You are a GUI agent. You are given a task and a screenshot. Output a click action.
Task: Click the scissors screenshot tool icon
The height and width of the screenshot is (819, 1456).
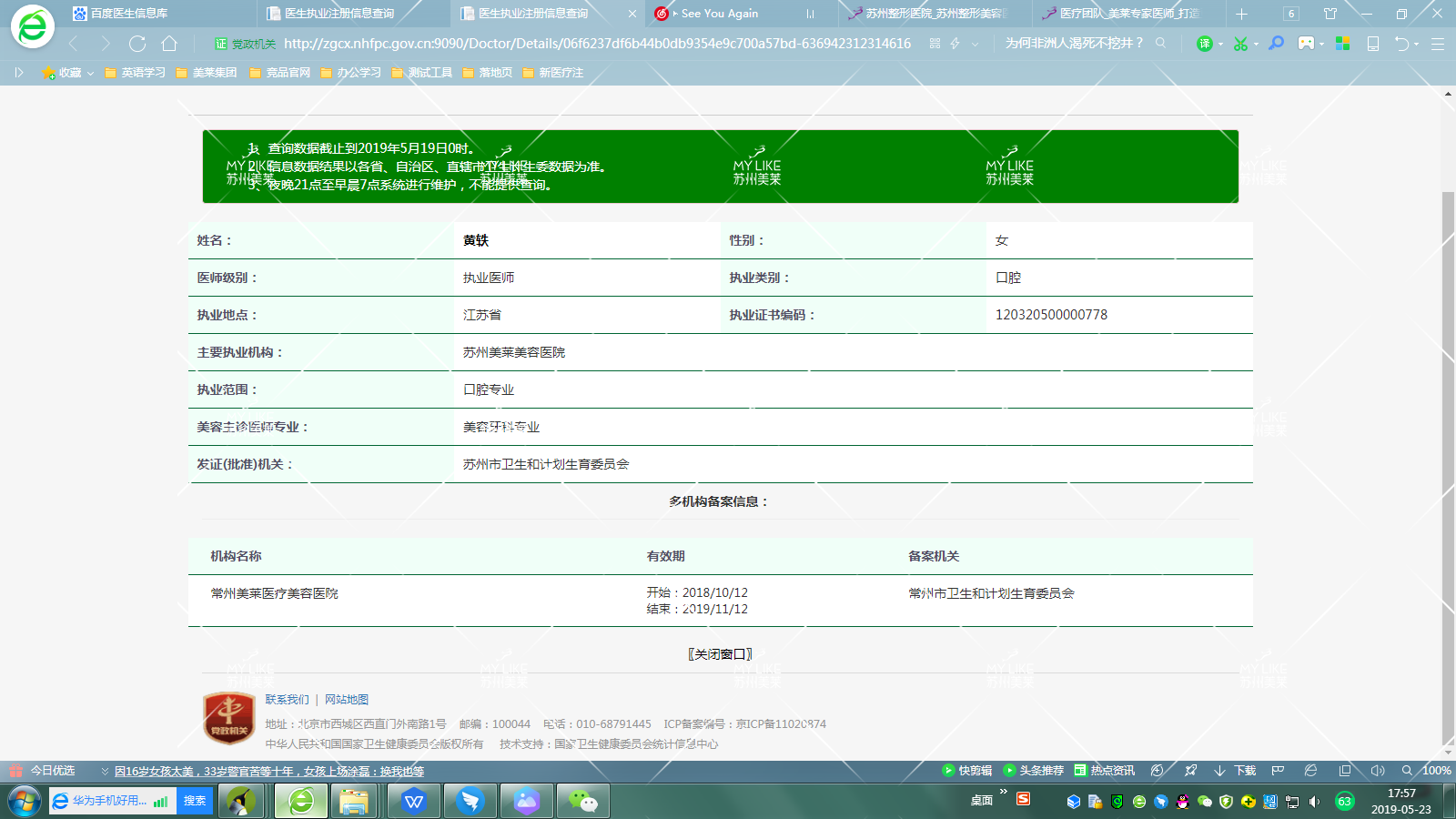tap(1239, 44)
